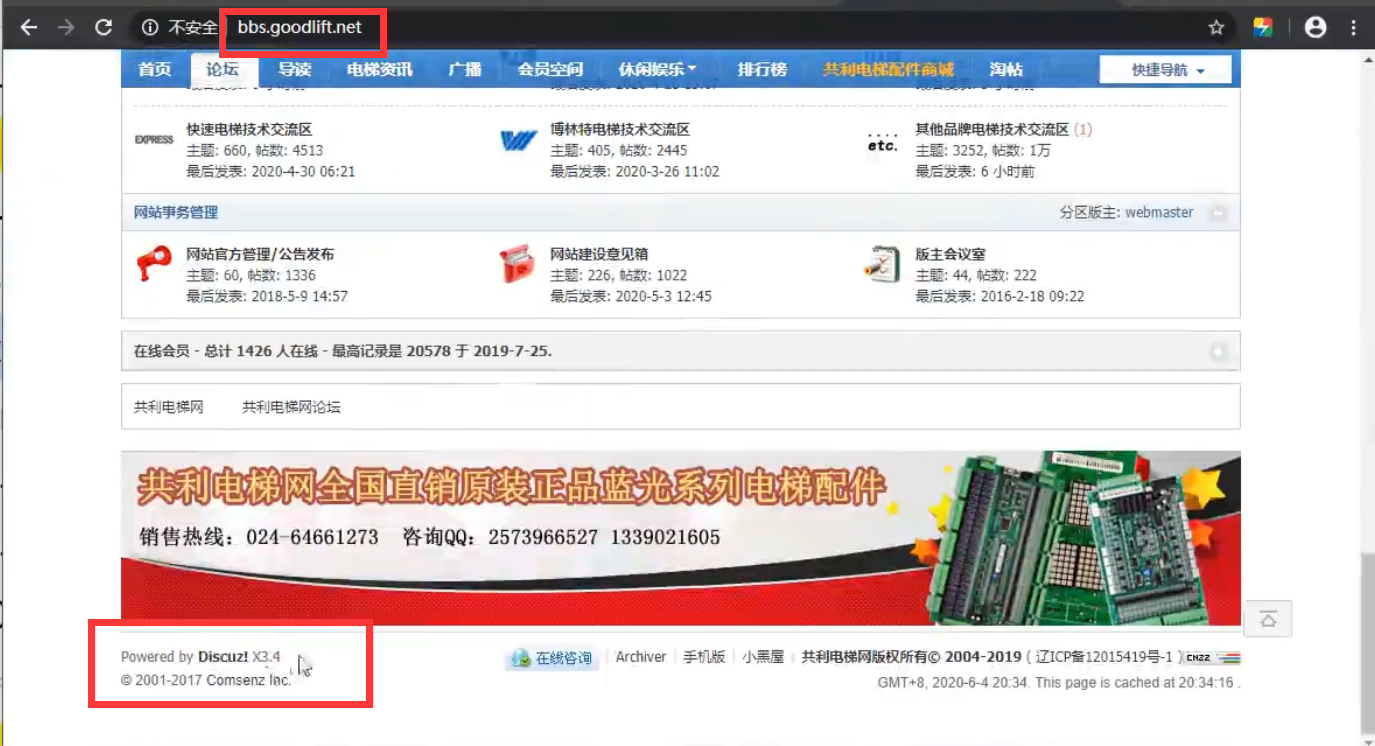
Task: Collapse the 网站事务管理 section
Action: pos(1217,213)
